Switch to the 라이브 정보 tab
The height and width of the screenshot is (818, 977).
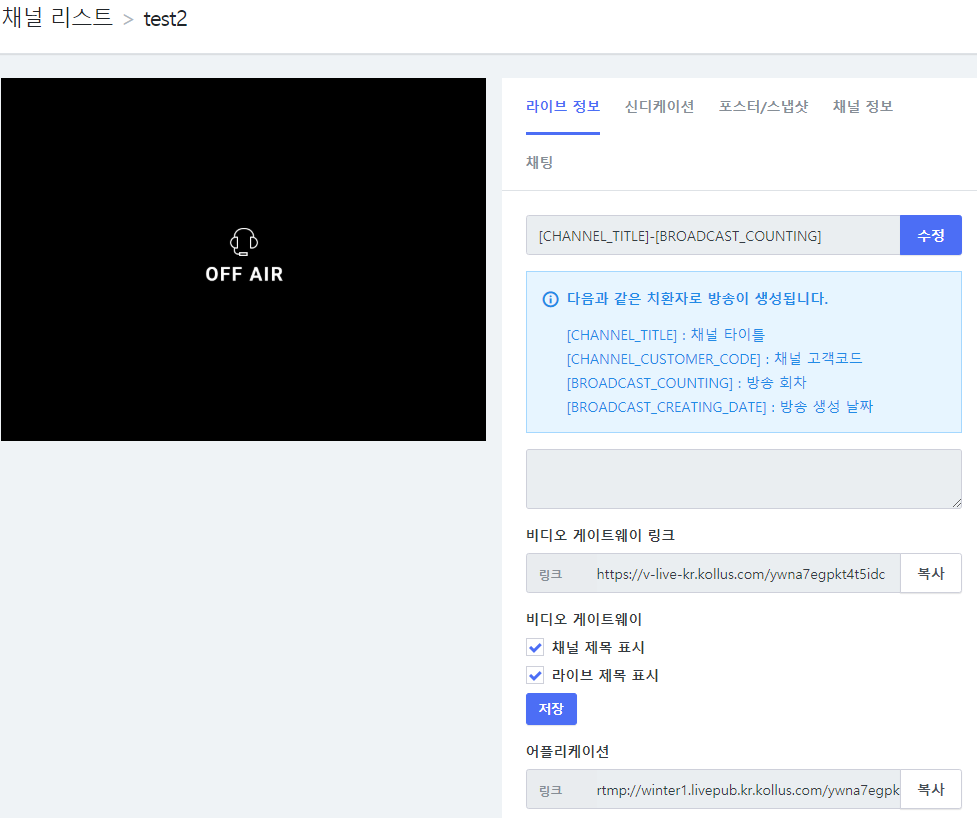(x=562, y=107)
